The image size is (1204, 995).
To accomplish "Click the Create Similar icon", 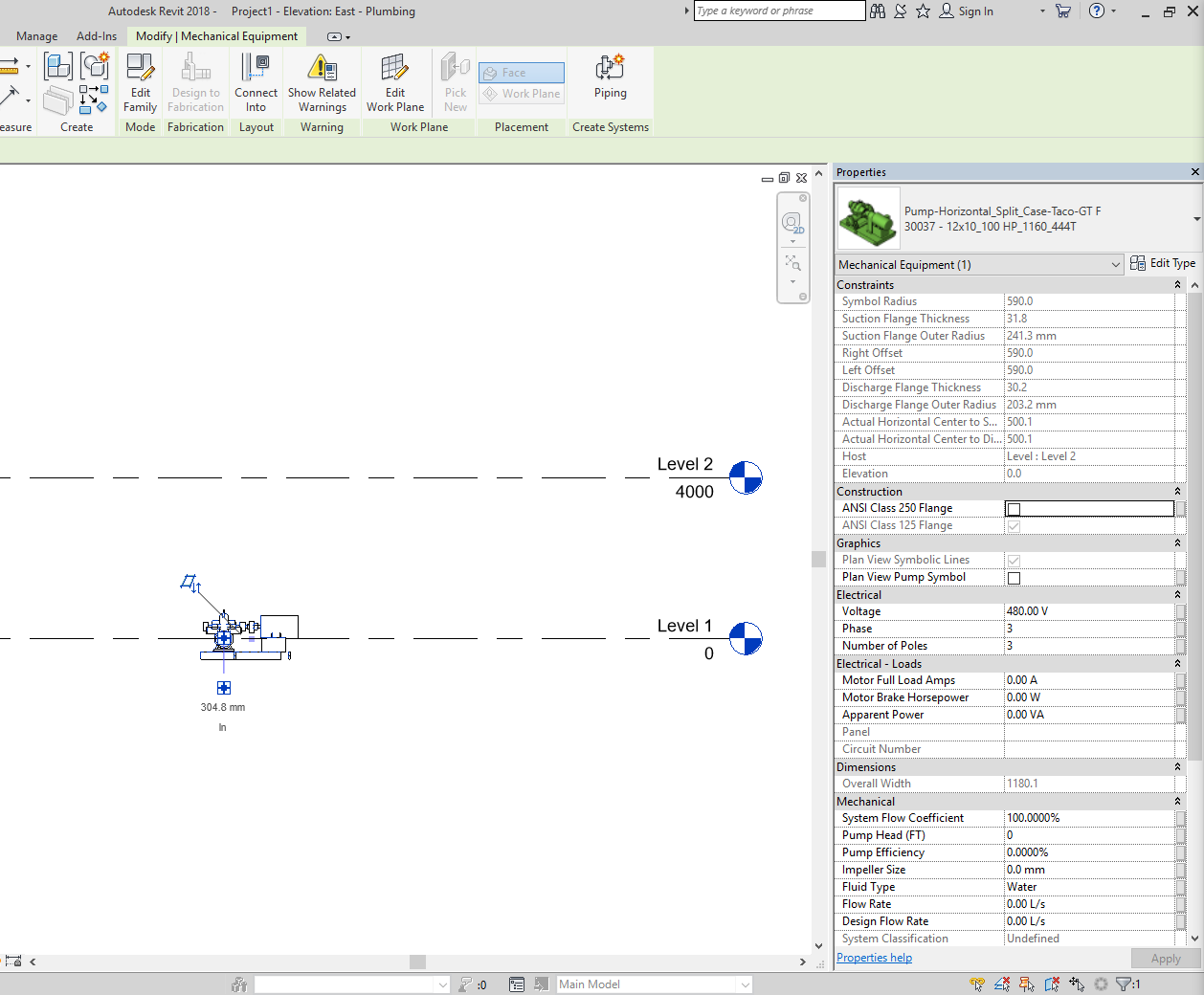I will pyautogui.click(x=94, y=99).
